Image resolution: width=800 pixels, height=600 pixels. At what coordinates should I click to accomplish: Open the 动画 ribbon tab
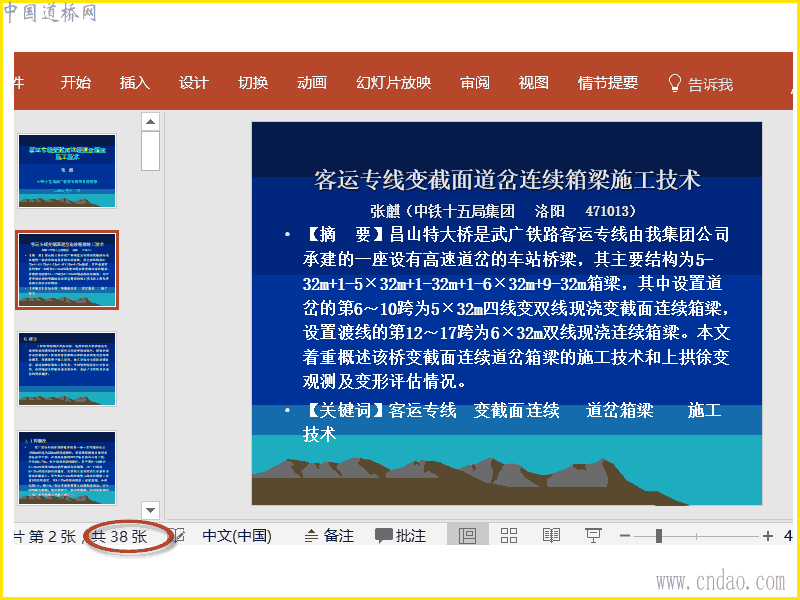pyautogui.click(x=312, y=83)
